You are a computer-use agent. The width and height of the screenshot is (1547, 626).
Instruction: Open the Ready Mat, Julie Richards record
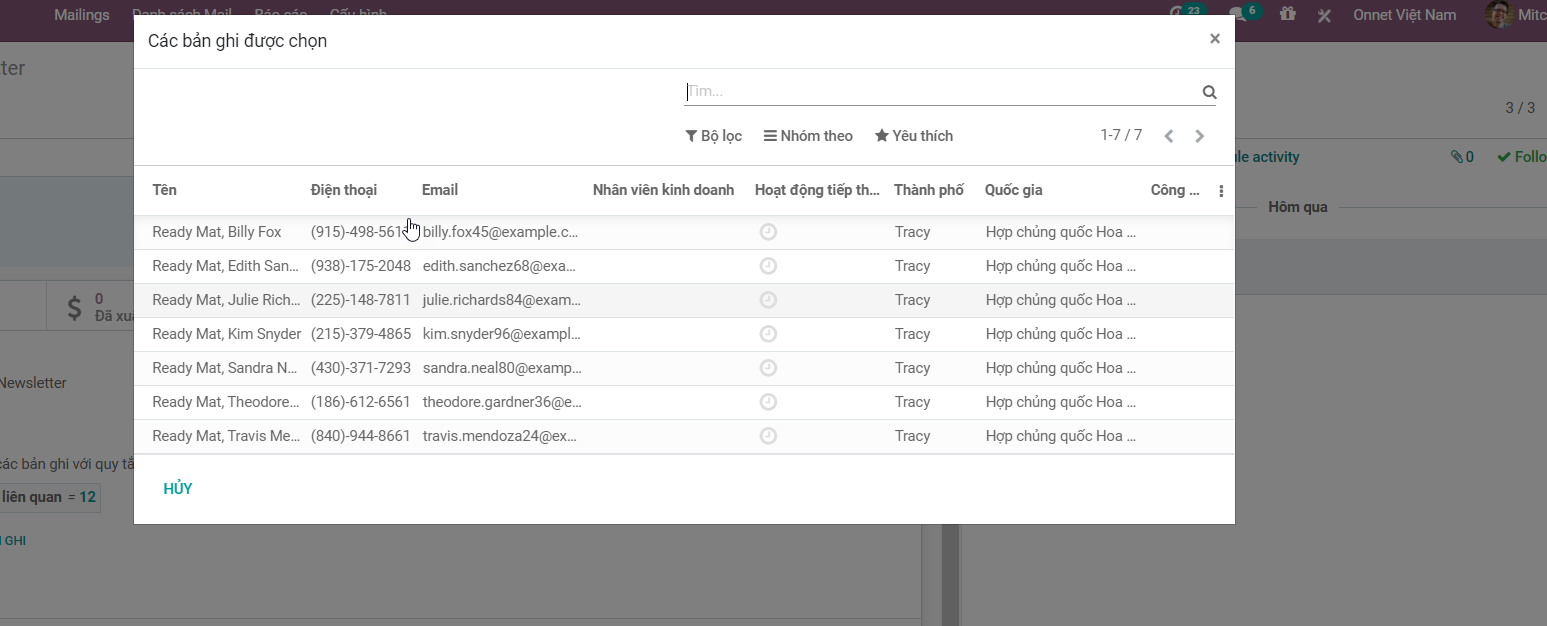(x=225, y=300)
